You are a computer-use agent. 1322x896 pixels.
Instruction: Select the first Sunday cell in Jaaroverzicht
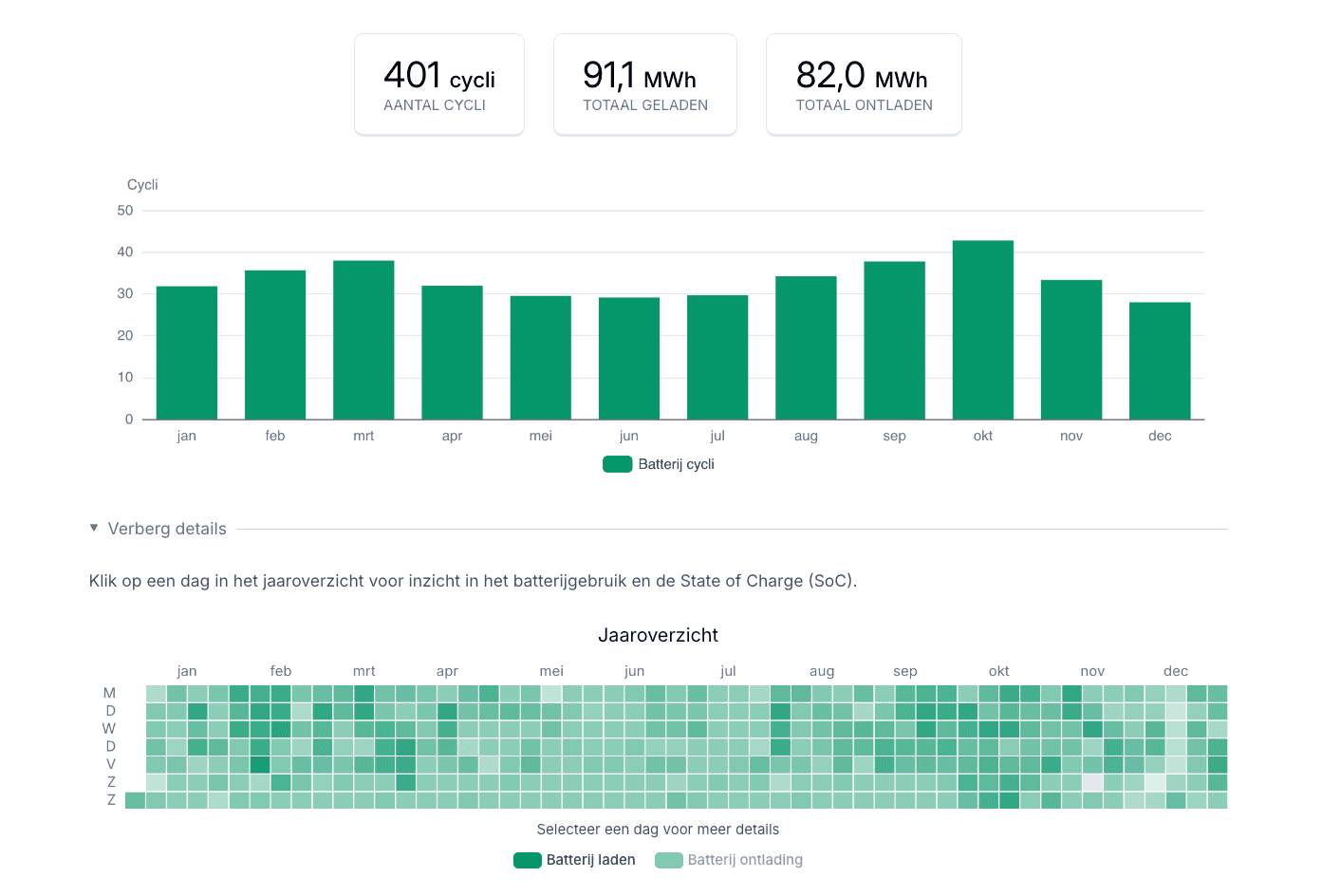click(x=135, y=800)
